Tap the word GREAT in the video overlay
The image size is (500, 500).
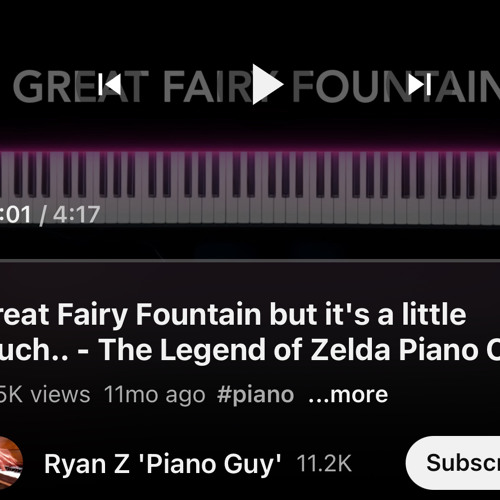pos(81,86)
